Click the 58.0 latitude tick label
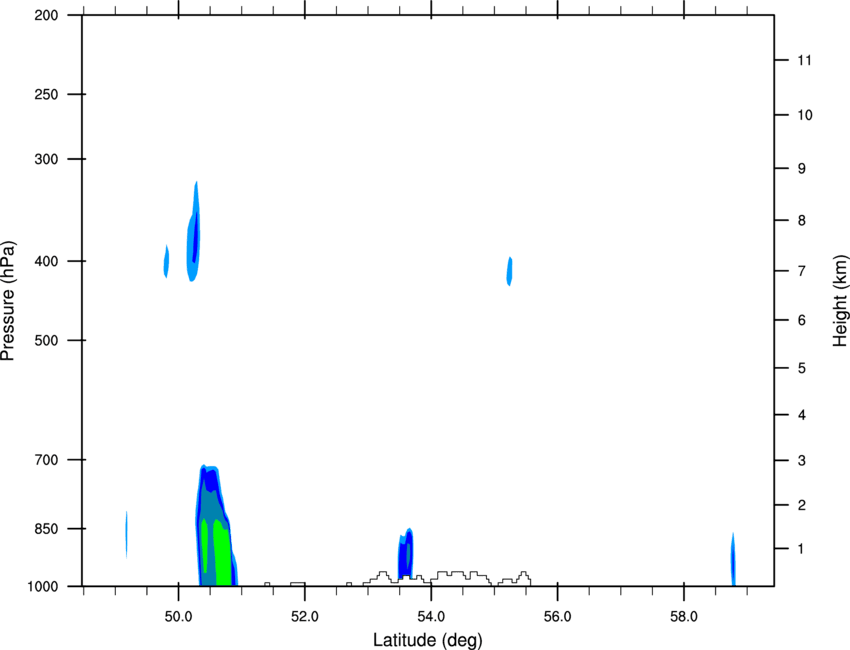 (684, 617)
